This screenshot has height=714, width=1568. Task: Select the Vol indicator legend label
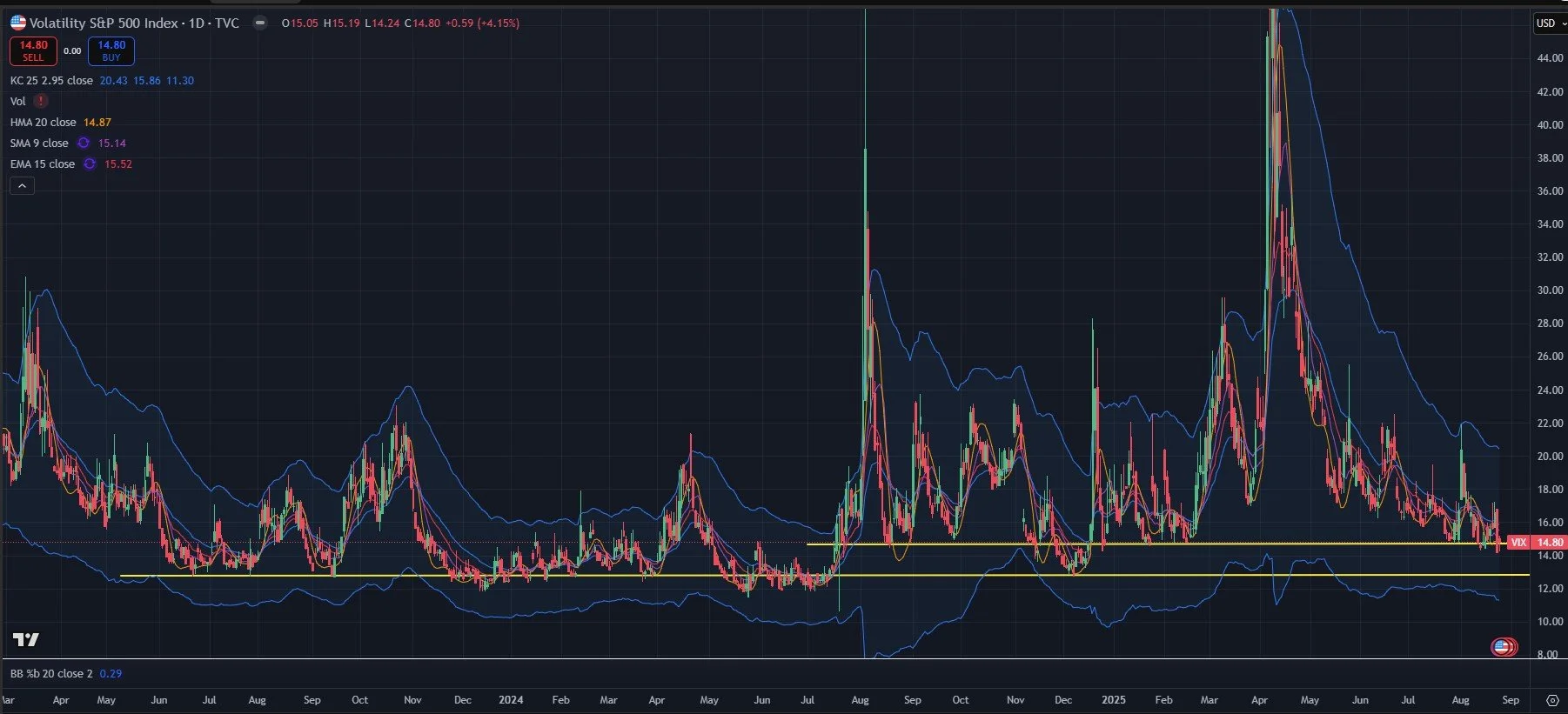(x=18, y=101)
